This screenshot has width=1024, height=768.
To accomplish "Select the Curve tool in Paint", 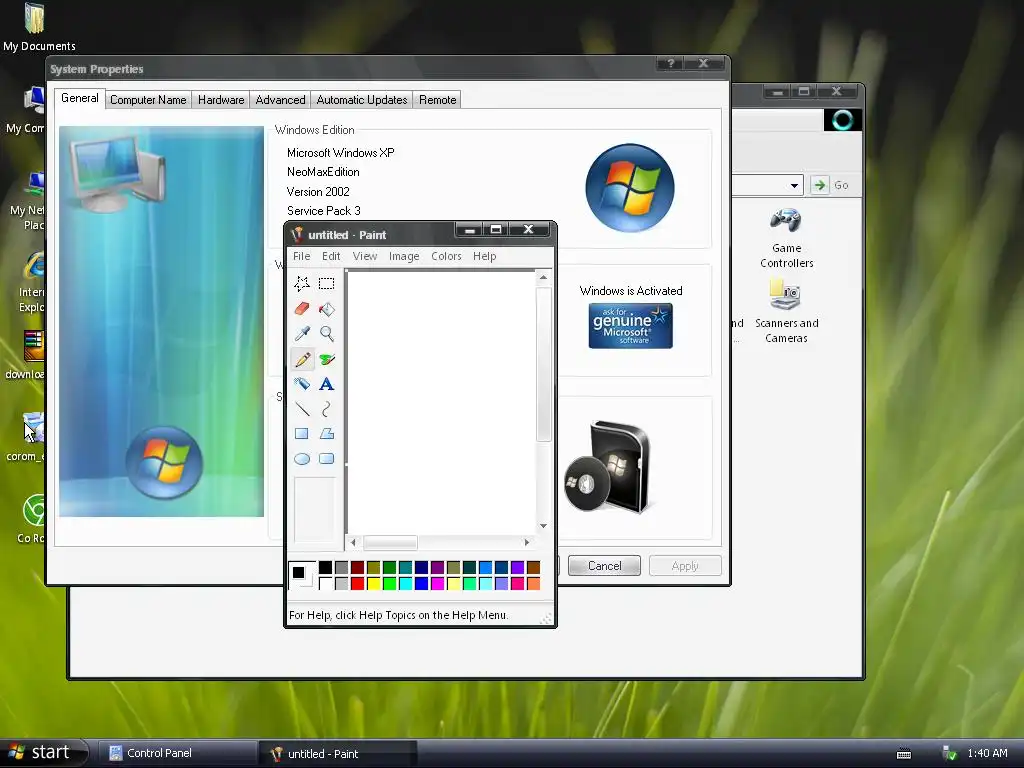I will point(327,409).
